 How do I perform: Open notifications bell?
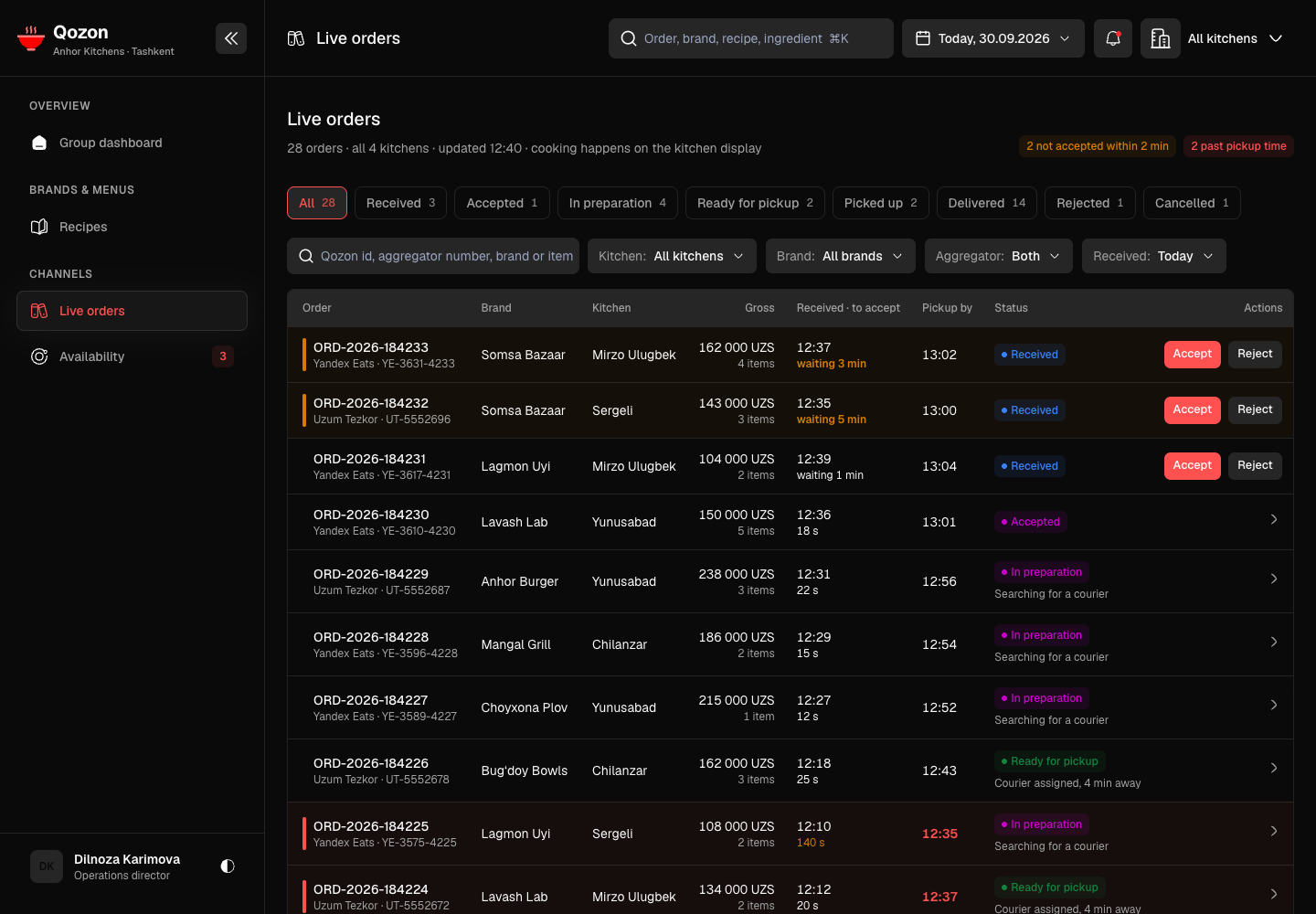1113,38
